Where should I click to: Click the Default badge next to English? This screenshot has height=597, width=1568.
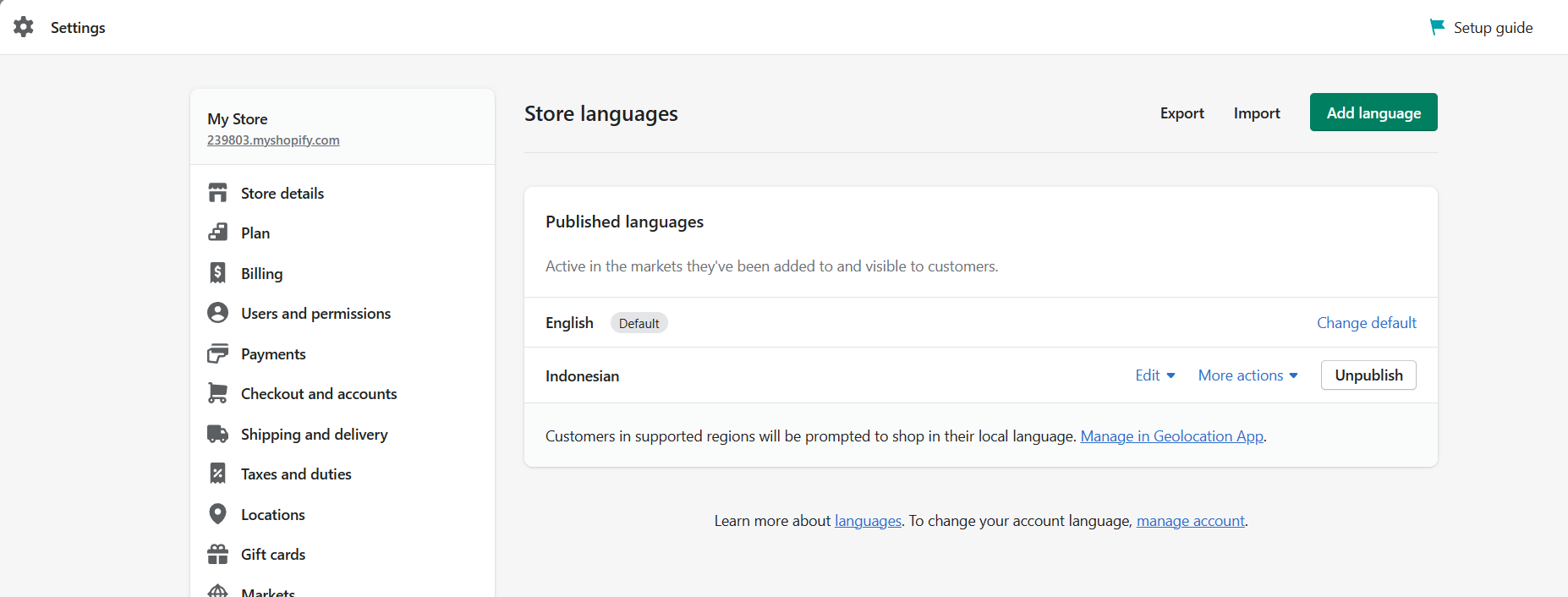tap(639, 323)
